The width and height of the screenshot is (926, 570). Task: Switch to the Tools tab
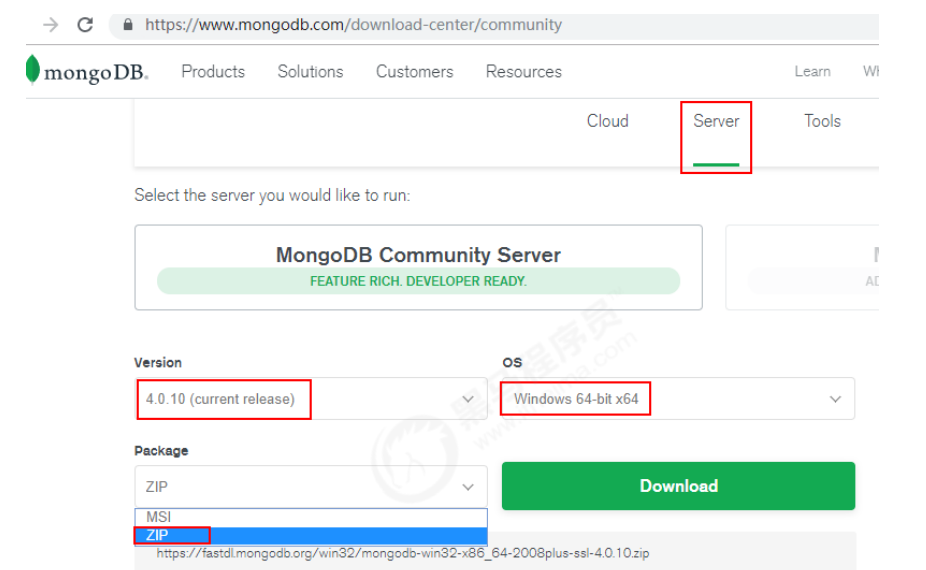822,121
